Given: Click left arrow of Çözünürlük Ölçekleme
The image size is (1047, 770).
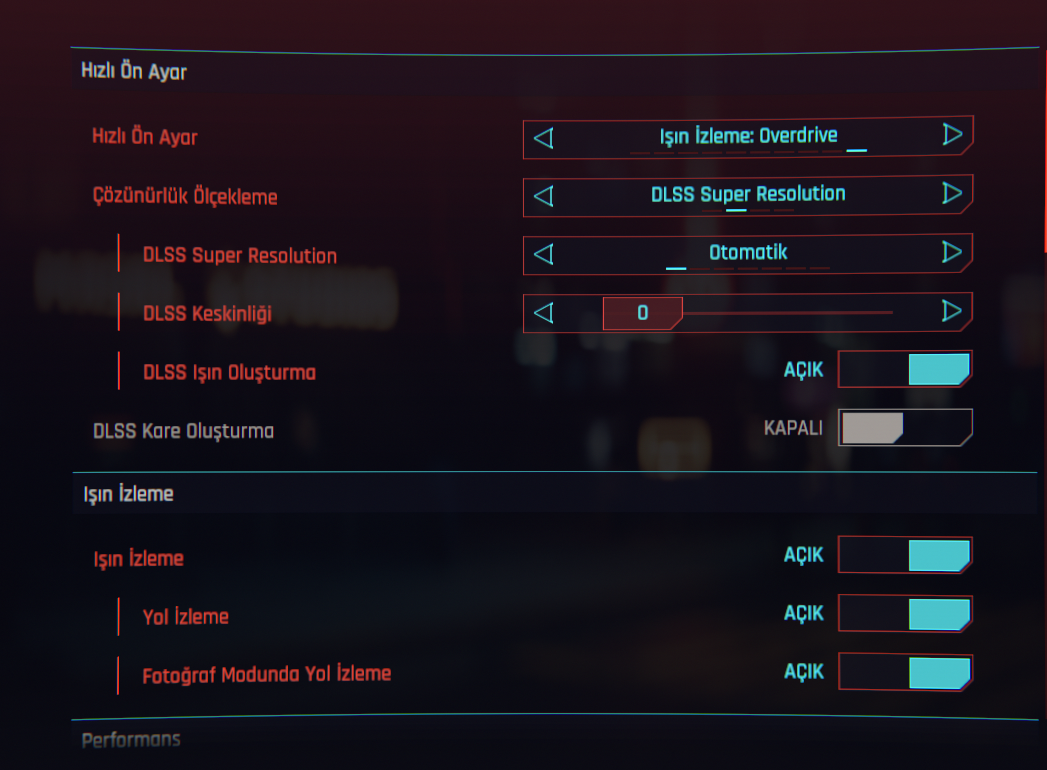Looking at the screenshot, I should [x=544, y=195].
